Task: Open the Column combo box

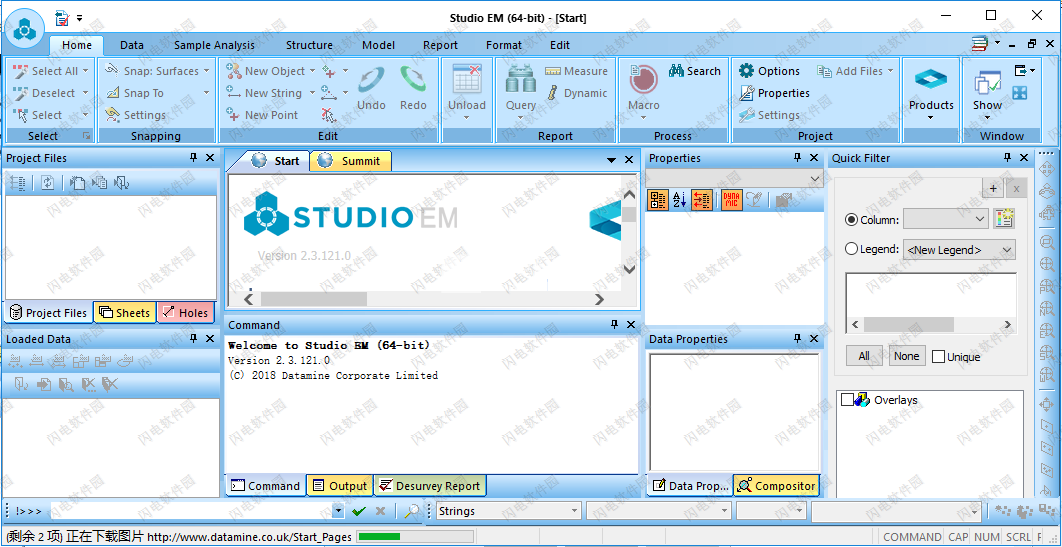Action: (946, 219)
